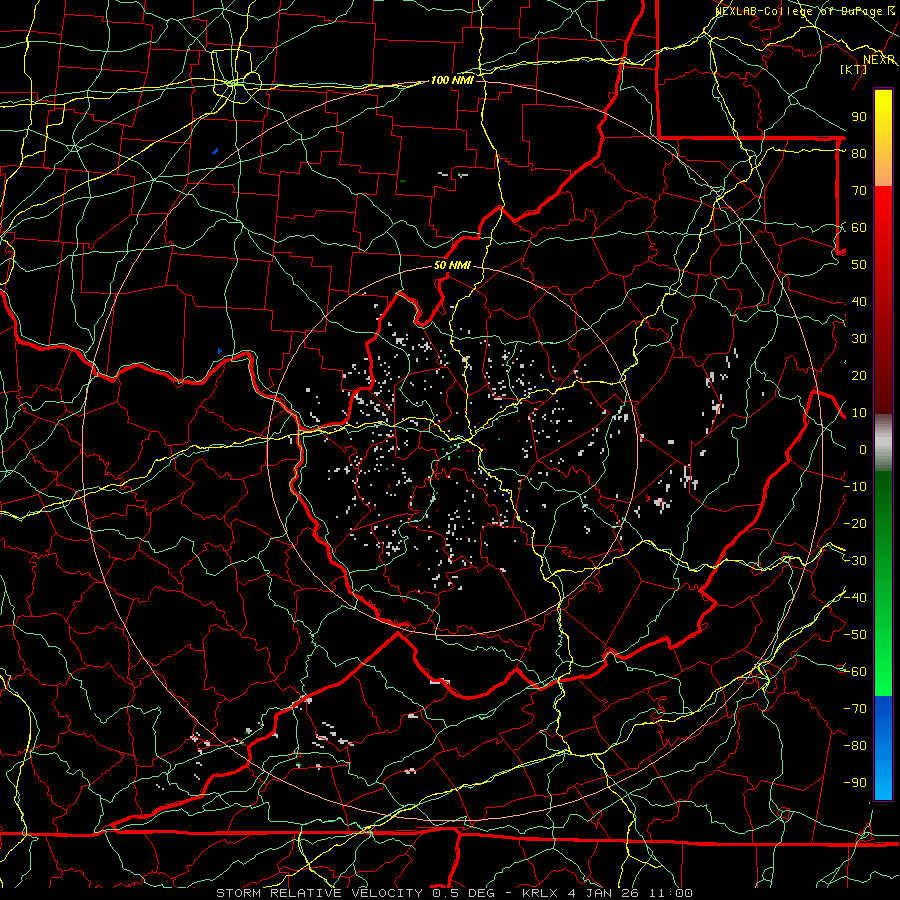The width and height of the screenshot is (900, 900).
Task: Click the -40 value on the velocity scale
Action: click(855, 598)
